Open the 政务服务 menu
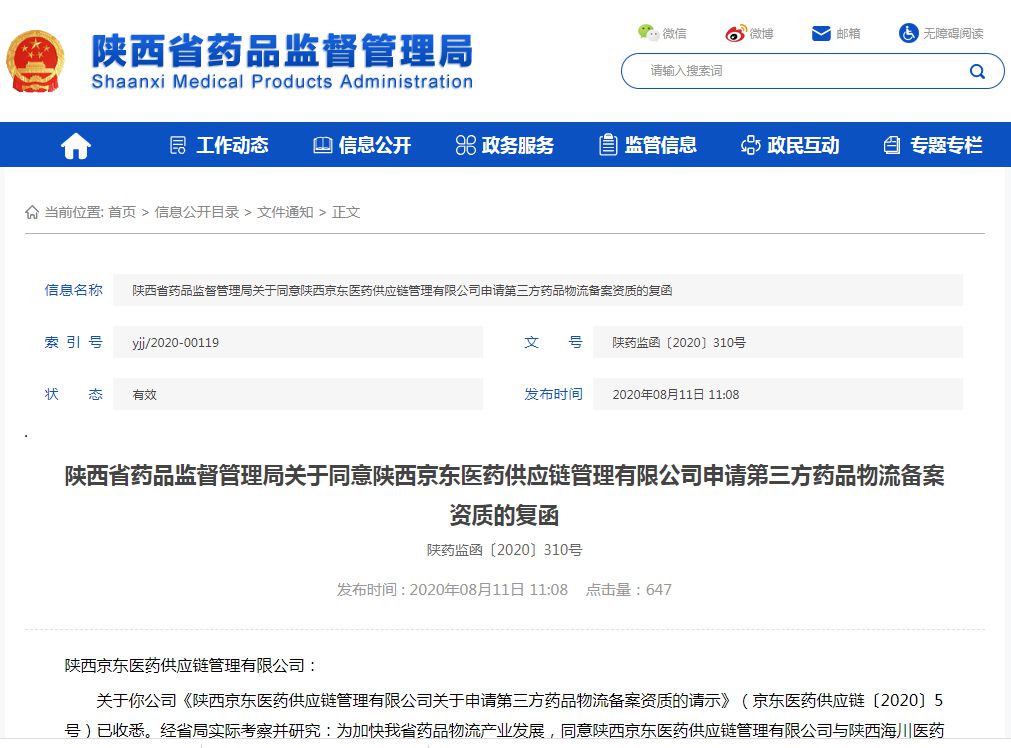This screenshot has height=748, width=1011. pos(505,145)
